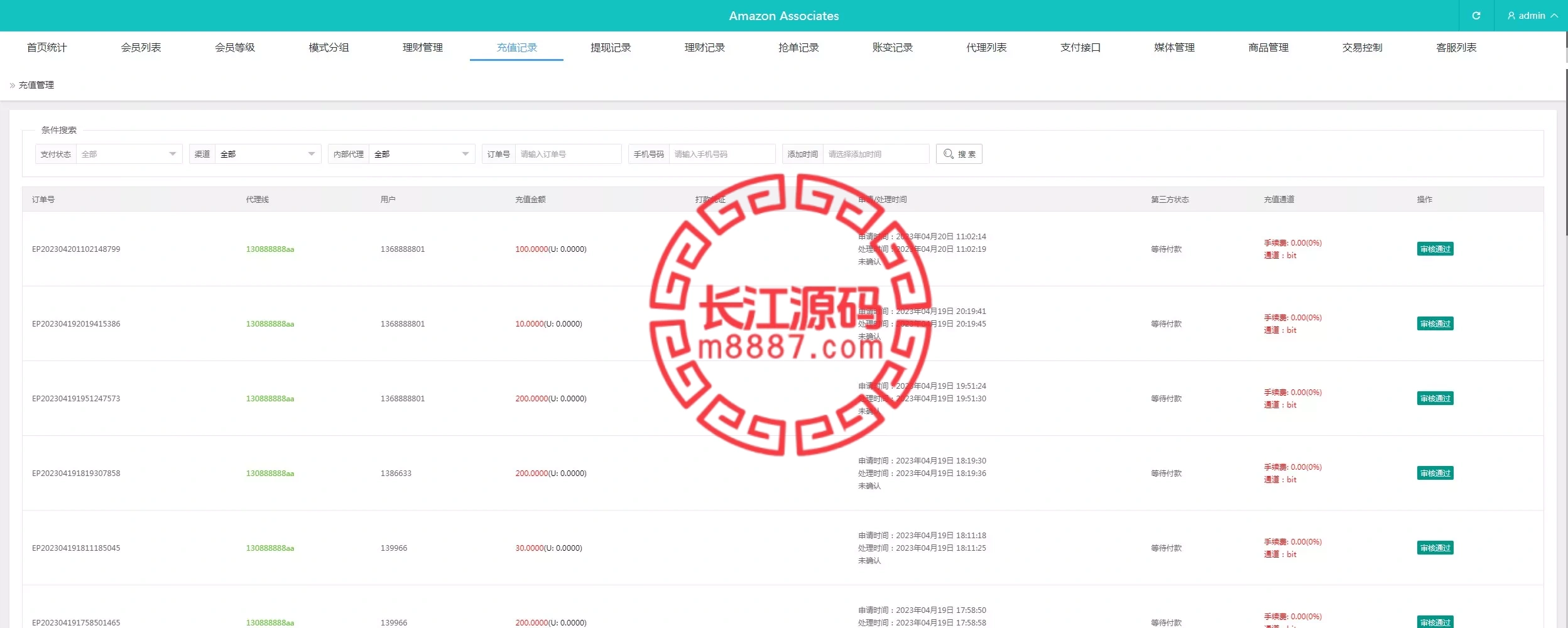The width and height of the screenshot is (1568, 628).
Task: Click the Amazon Associates title
Action: point(783,16)
